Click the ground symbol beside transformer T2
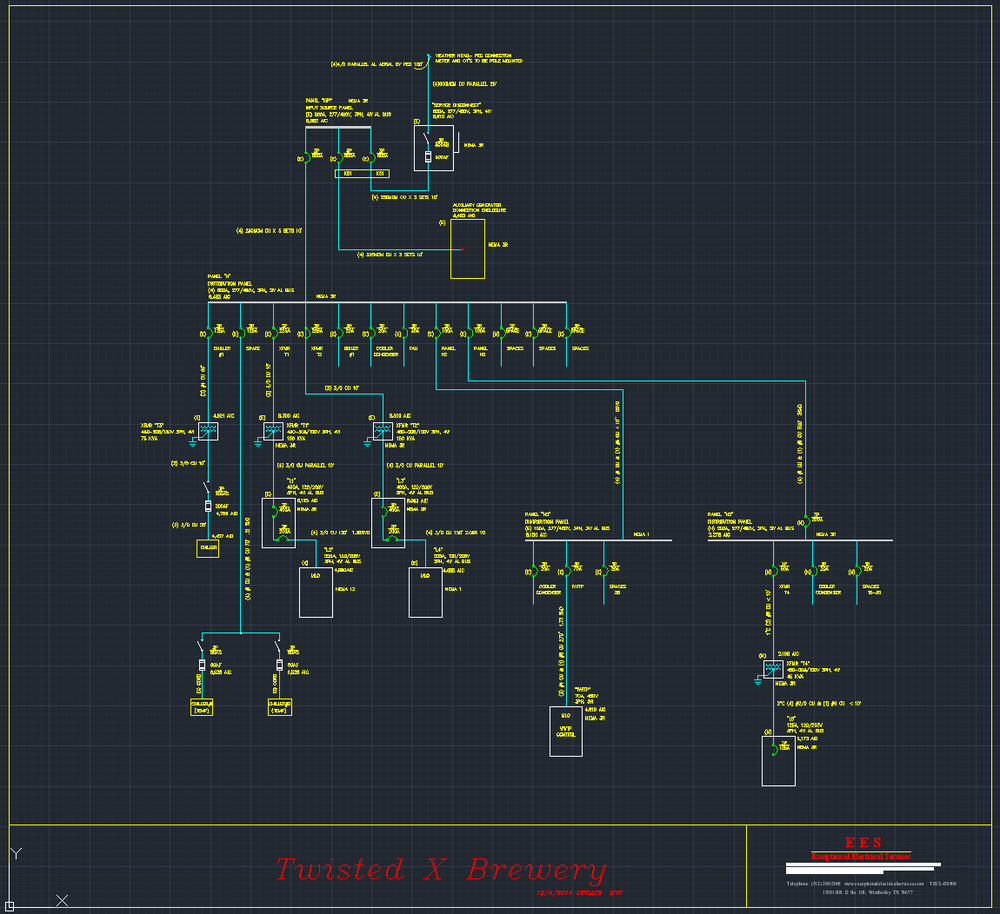1000x914 pixels. click(x=367, y=443)
